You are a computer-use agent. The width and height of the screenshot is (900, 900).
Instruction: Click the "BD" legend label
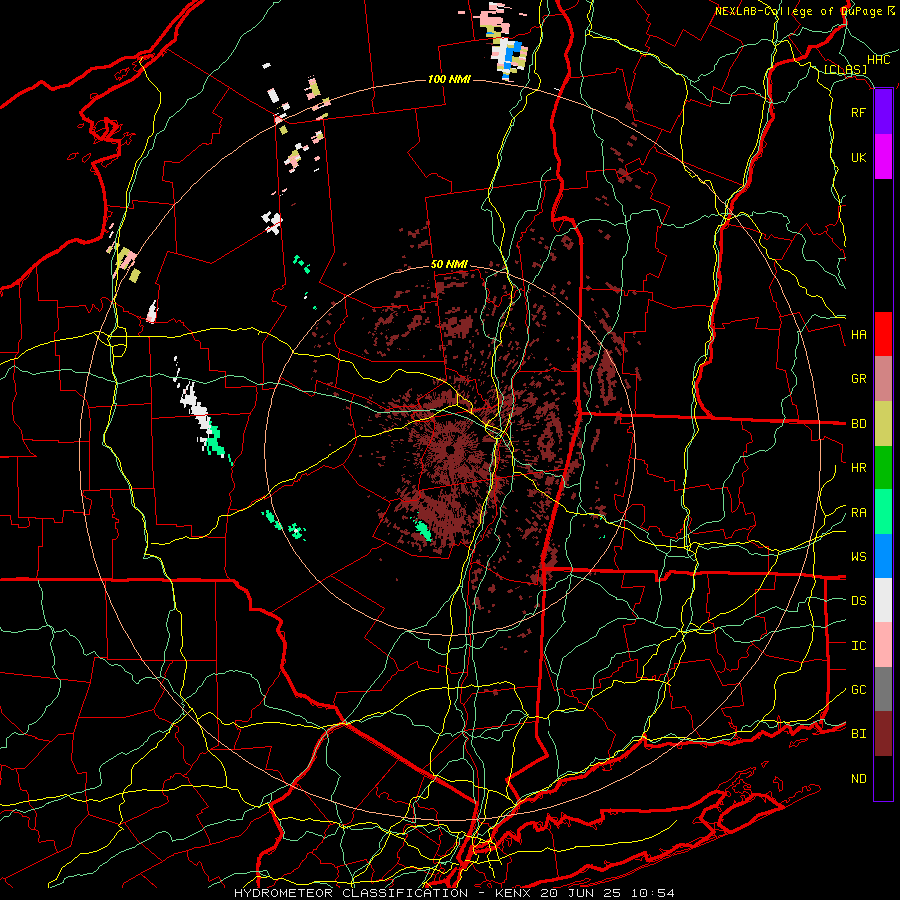click(x=858, y=424)
